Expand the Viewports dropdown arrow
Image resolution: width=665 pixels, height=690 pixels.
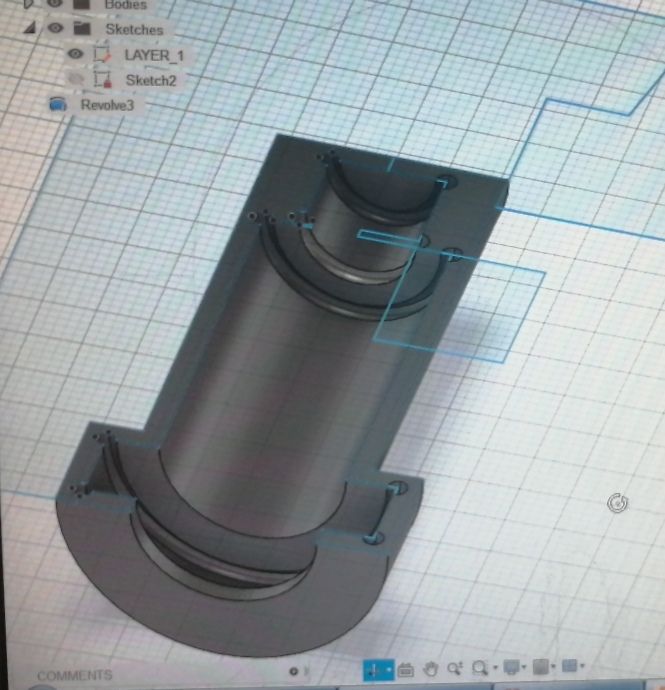[x=582, y=665]
